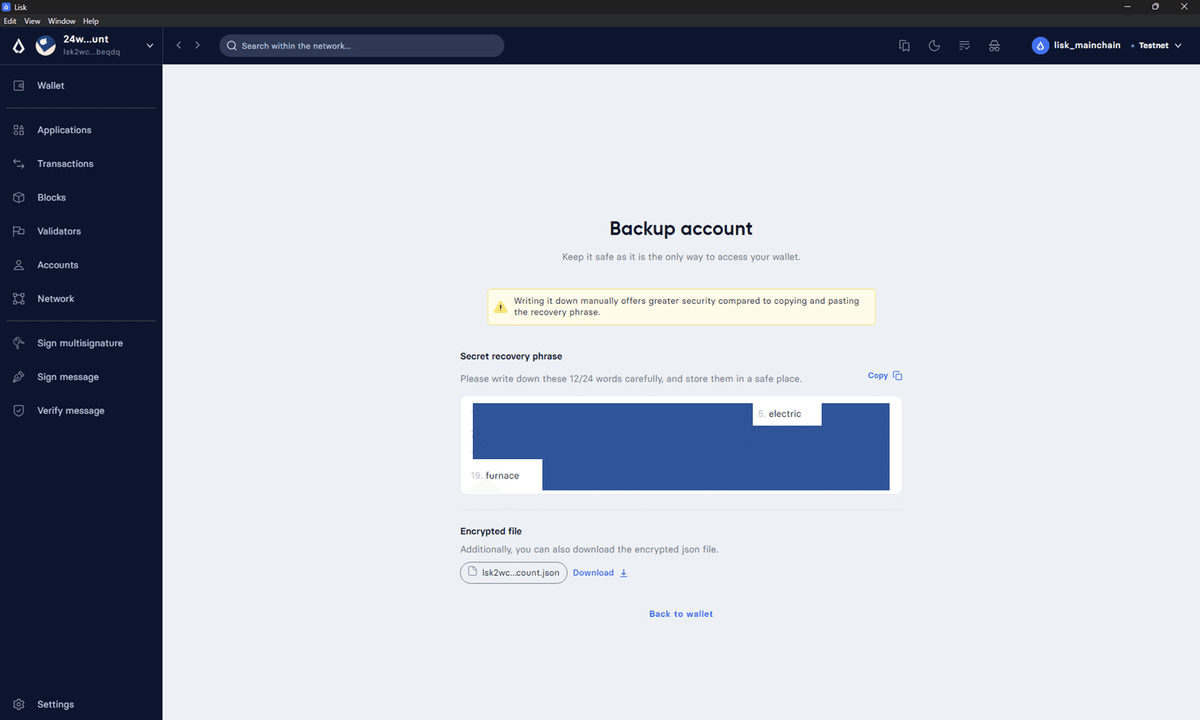Click the Blocks cube icon

(18, 198)
